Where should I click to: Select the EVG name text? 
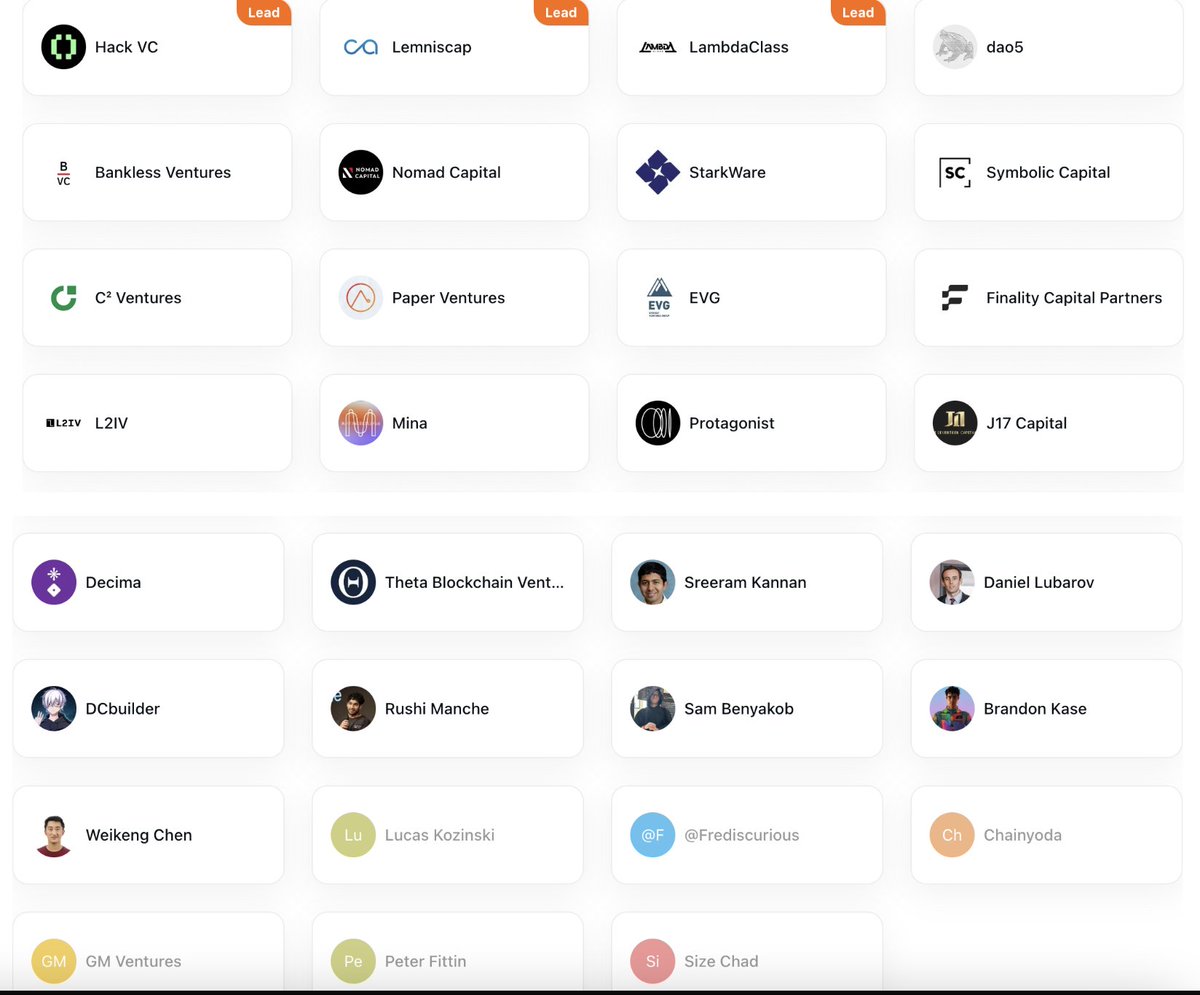point(704,298)
